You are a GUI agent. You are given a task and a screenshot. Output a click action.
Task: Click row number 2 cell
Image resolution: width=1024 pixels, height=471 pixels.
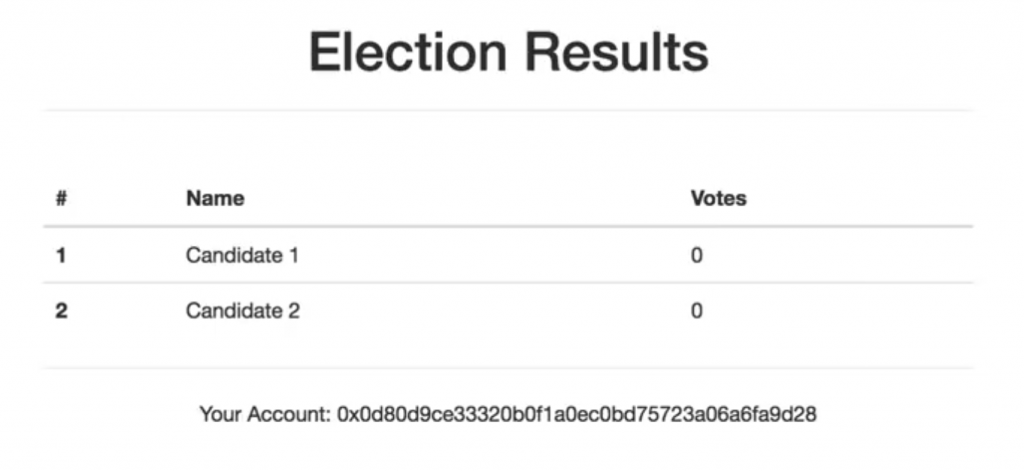(61, 310)
